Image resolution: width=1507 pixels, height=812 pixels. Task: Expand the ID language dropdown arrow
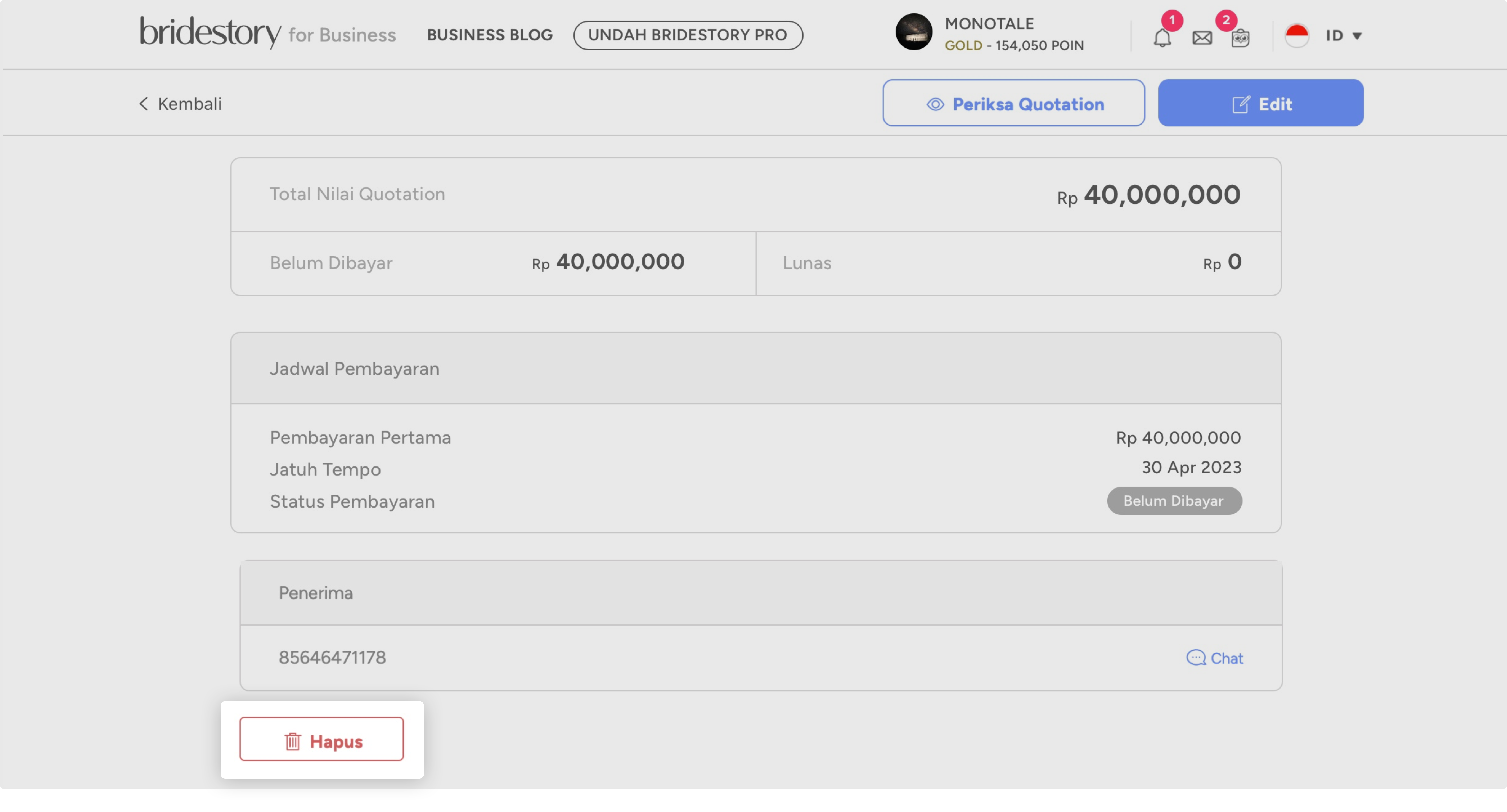[x=1357, y=36]
